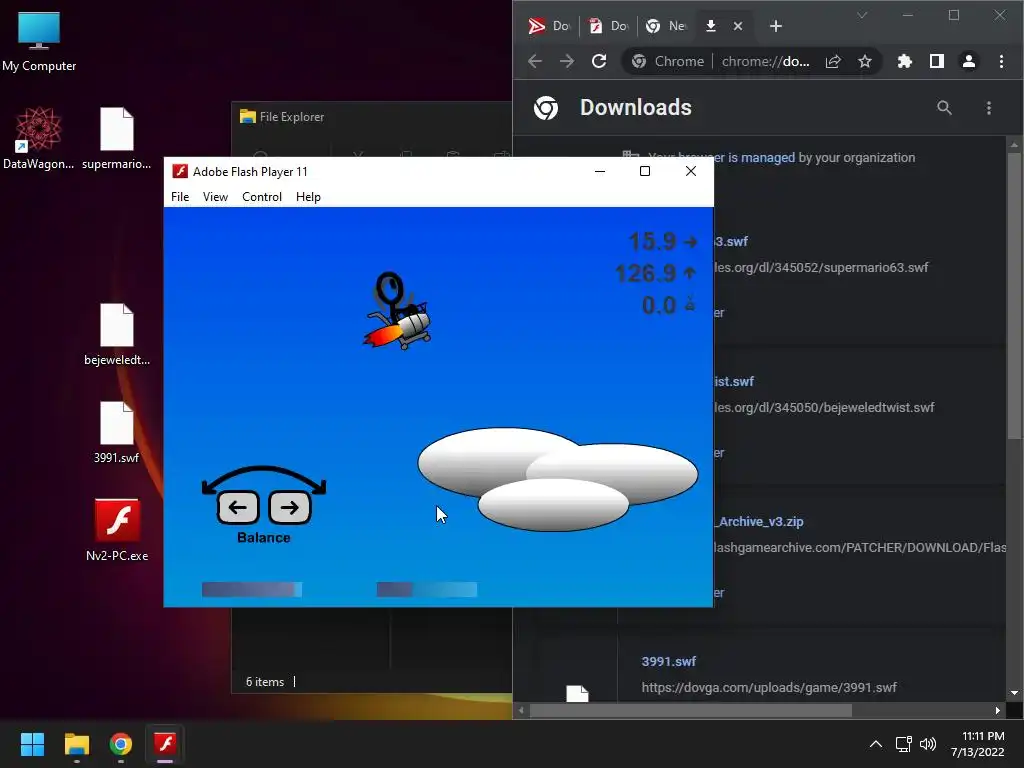
Task: Open the View menu in Flash Player
Action: 215,197
